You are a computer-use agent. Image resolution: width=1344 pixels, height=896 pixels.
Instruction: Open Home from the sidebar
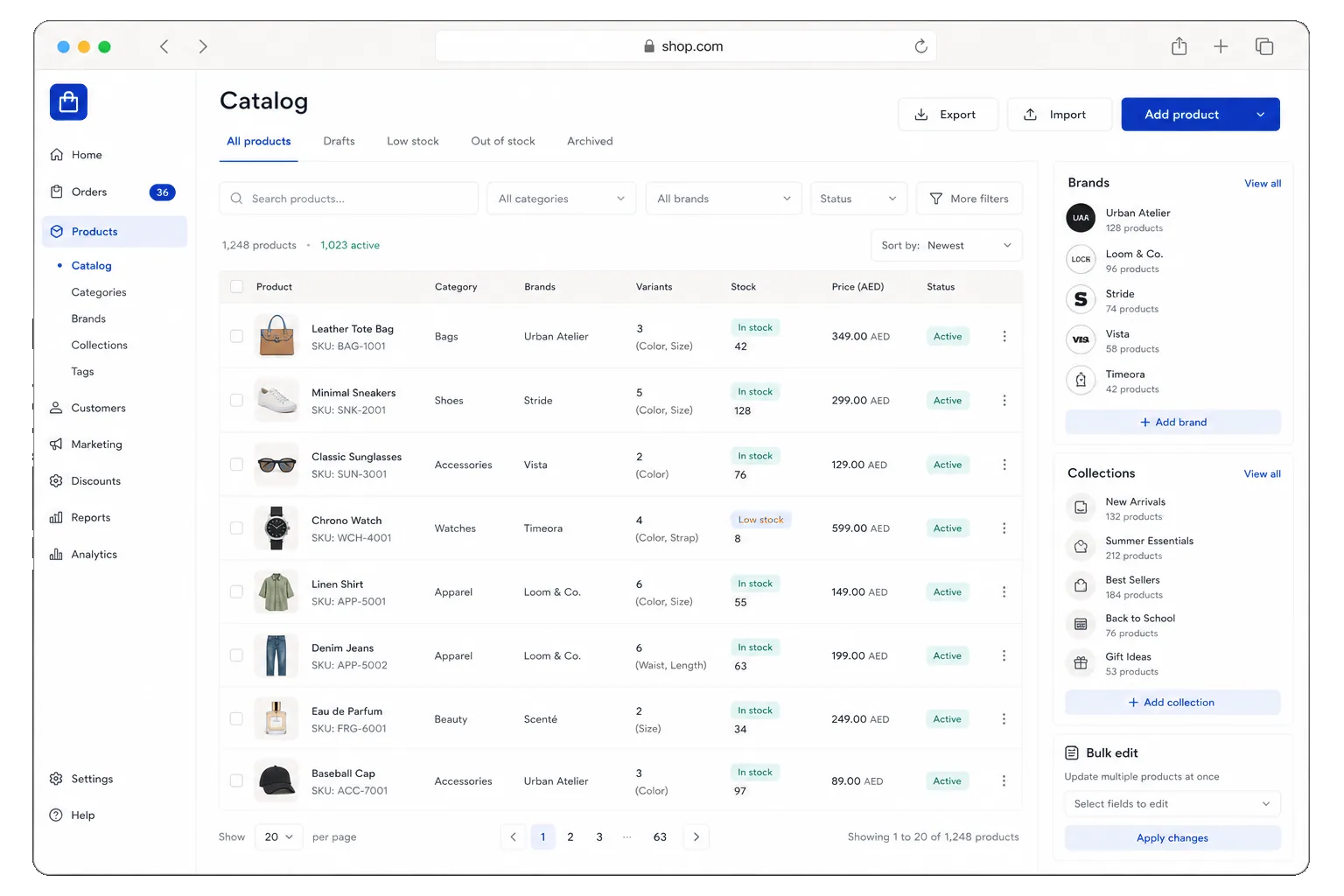tap(75, 155)
